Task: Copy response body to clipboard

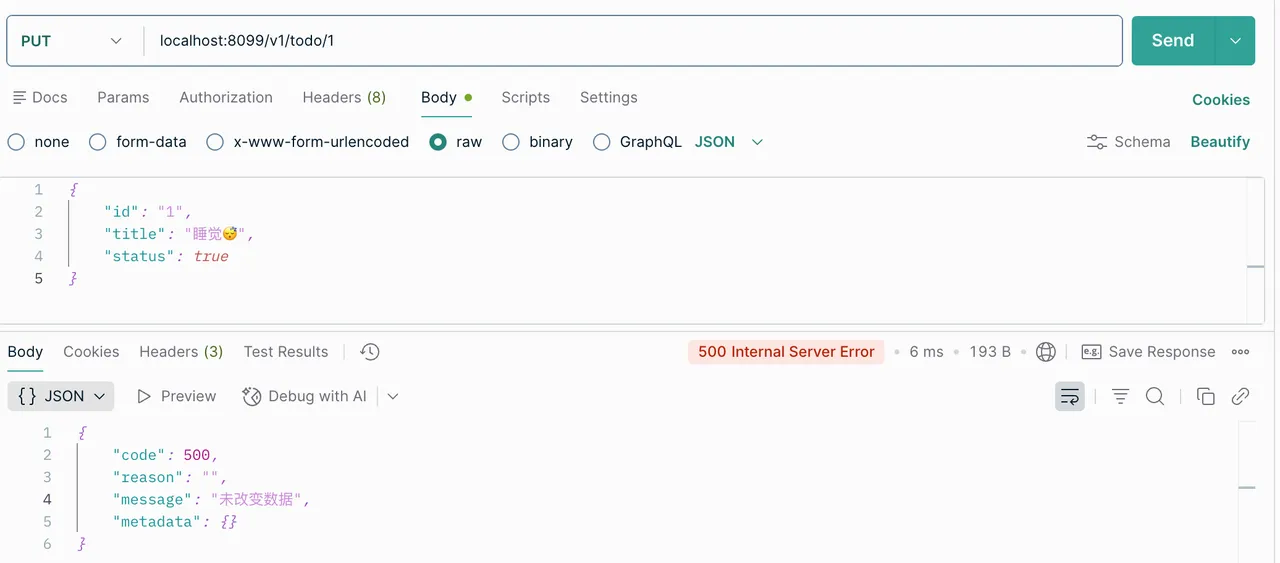Action: tap(1206, 397)
